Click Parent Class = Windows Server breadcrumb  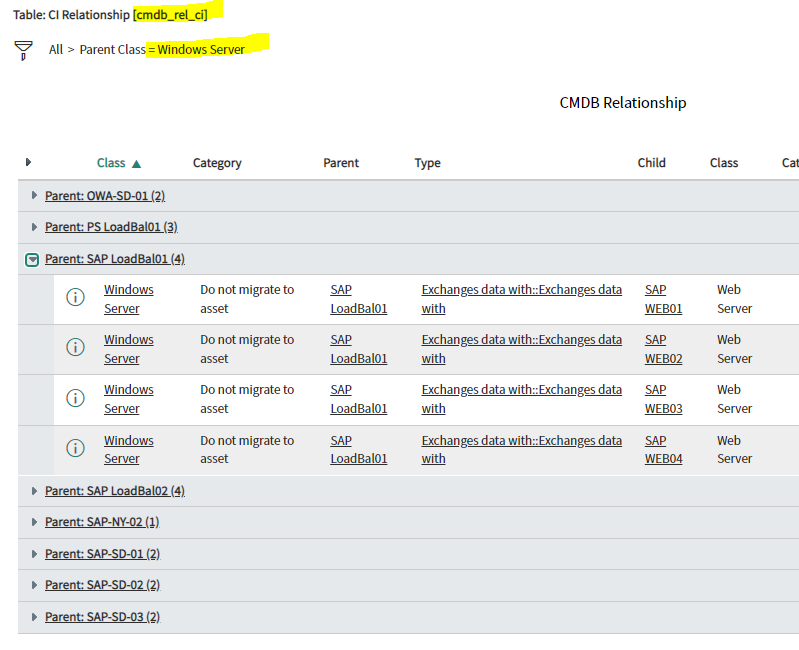tap(162, 50)
